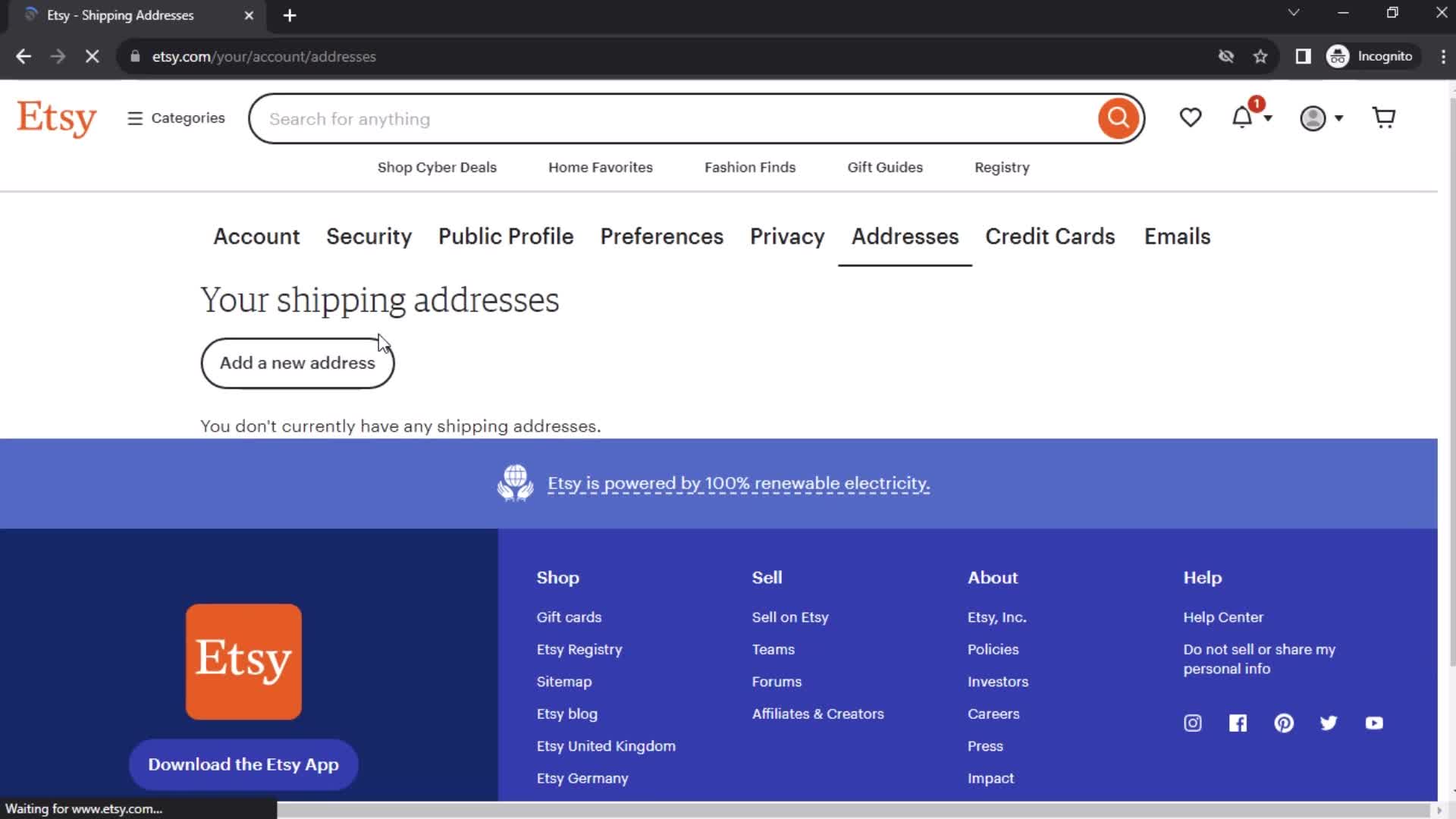The image size is (1456, 819).
Task: Click Add a new address button
Action: click(x=297, y=363)
